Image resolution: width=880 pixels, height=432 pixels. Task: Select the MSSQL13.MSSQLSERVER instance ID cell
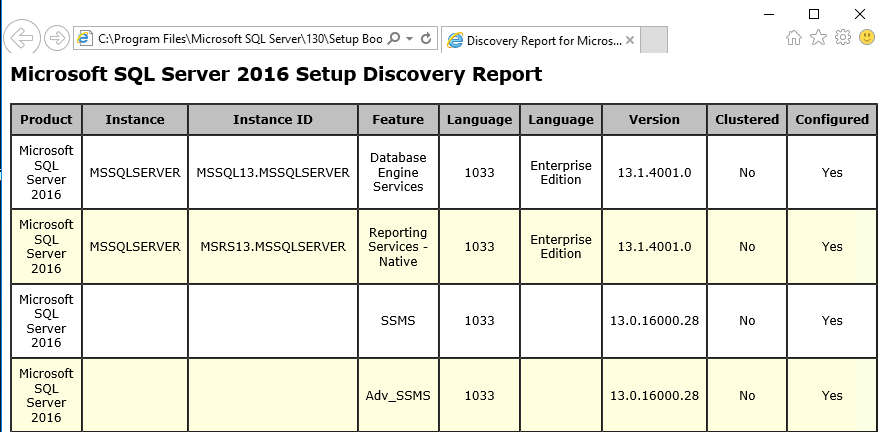pyautogui.click(x=273, y=172)
